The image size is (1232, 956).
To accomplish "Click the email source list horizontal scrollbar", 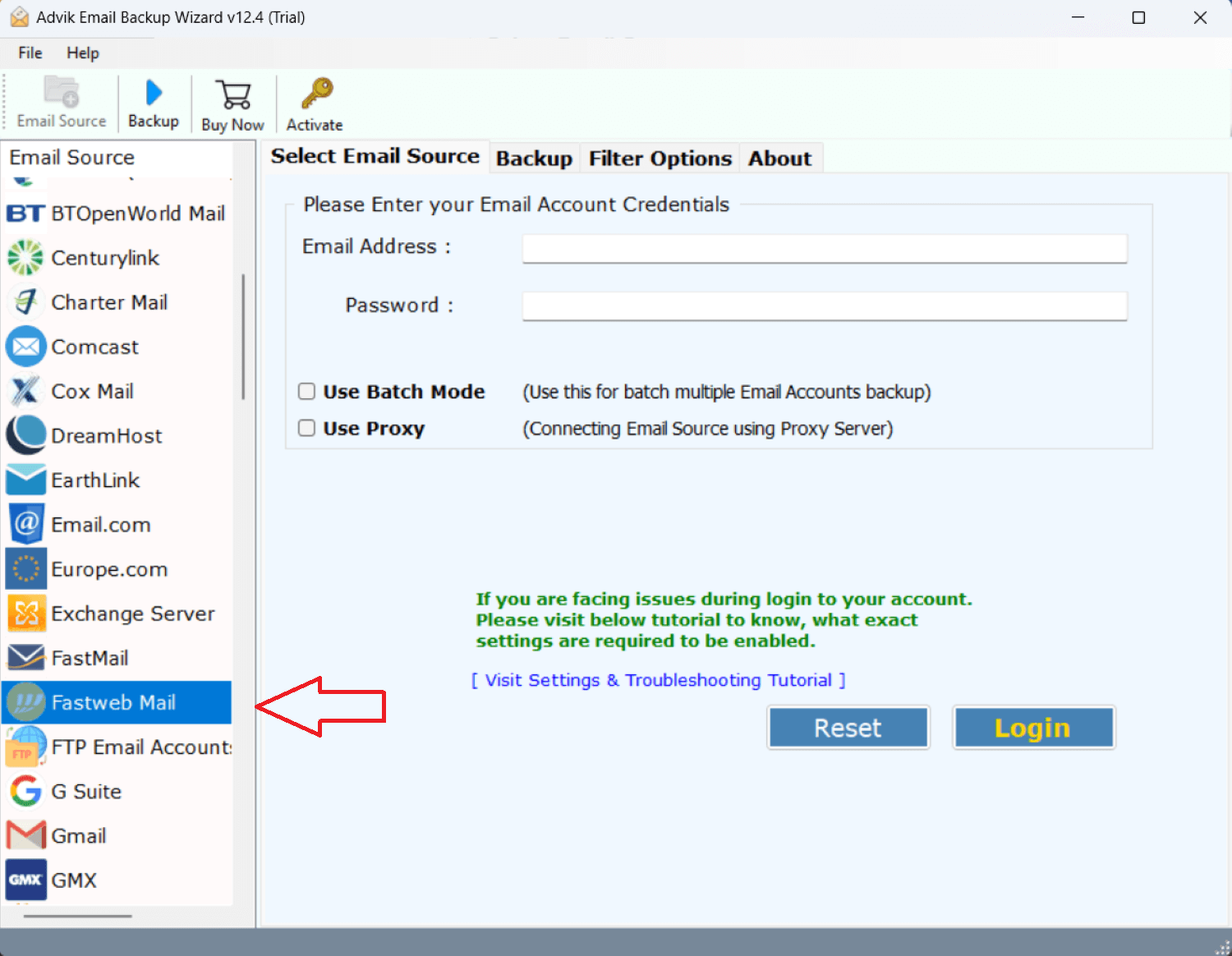I will [77, 916].
